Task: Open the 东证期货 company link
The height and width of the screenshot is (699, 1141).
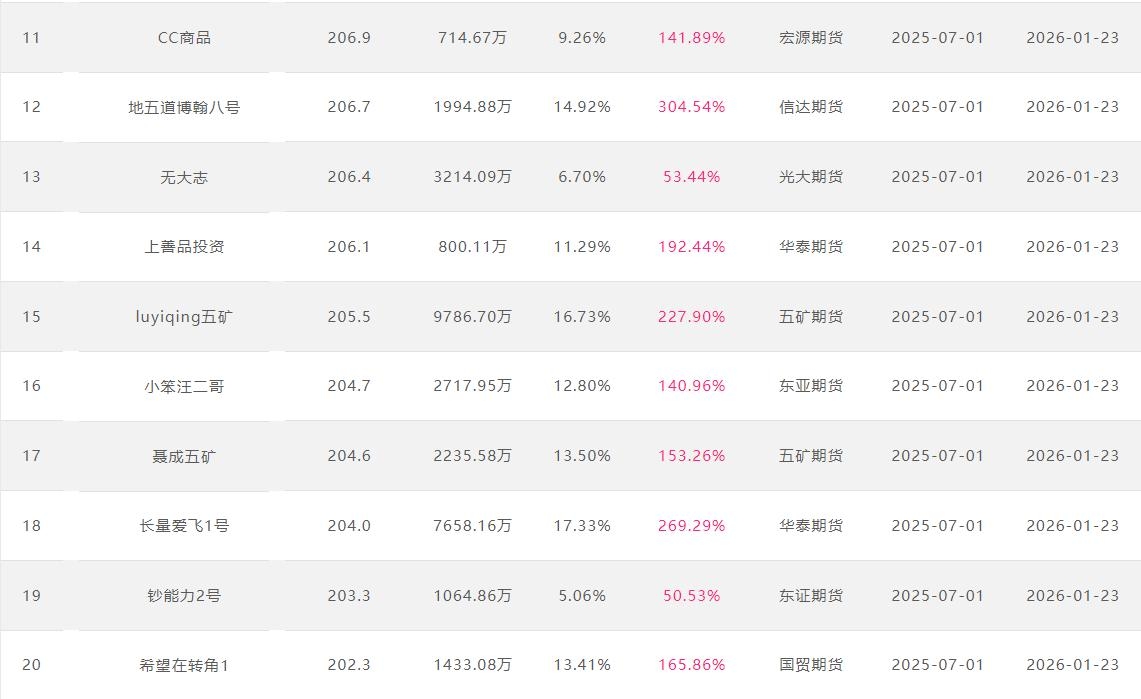Action: (x=810, y=596)
